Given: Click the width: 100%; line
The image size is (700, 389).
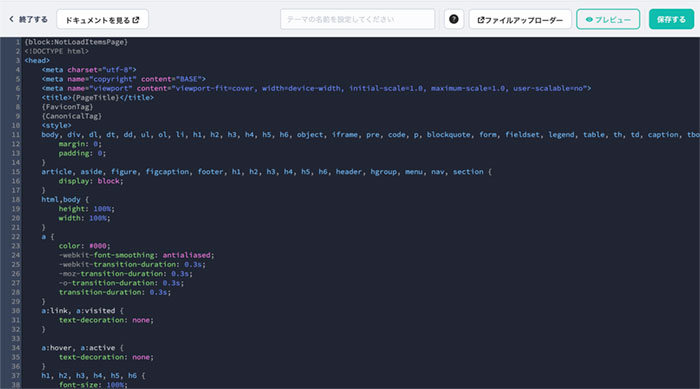Looking at the screenshot, I should pos(84,218).
